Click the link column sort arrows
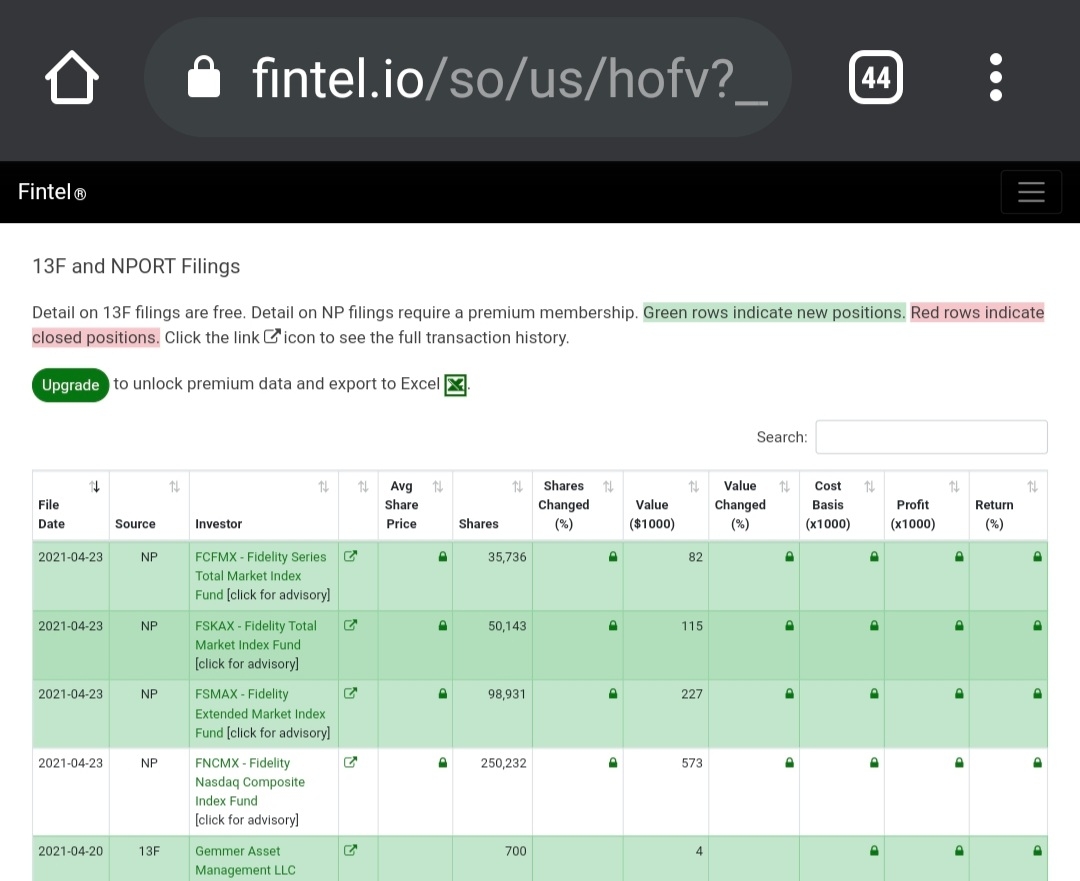 coord(362,487)
